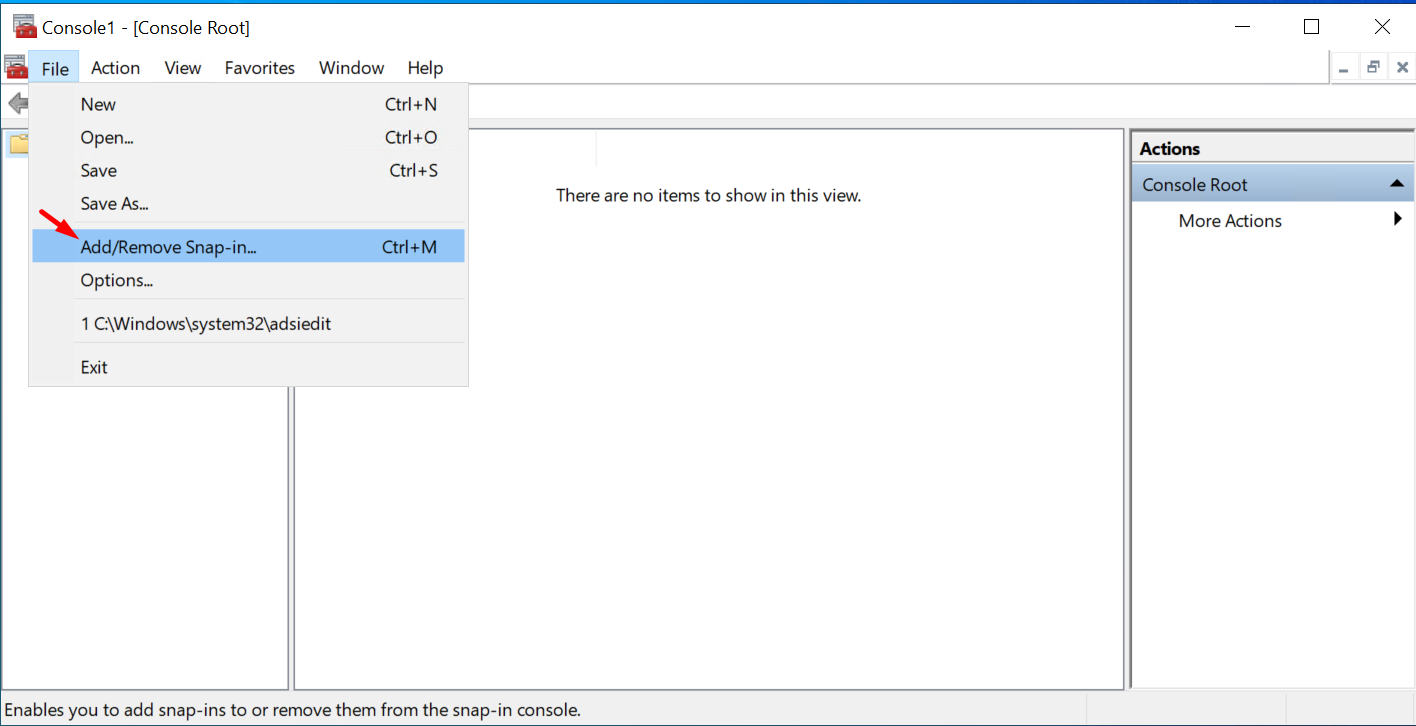This screenshot has width=1416, height=726.
Task: Click the MMC system icon beside File
Action: 15,67
